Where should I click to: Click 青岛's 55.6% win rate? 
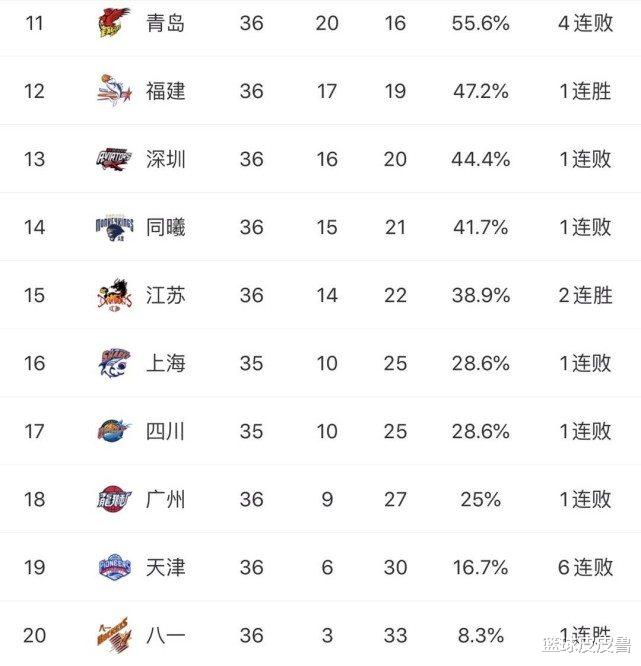pyautogui.click(x=480, y=22)
